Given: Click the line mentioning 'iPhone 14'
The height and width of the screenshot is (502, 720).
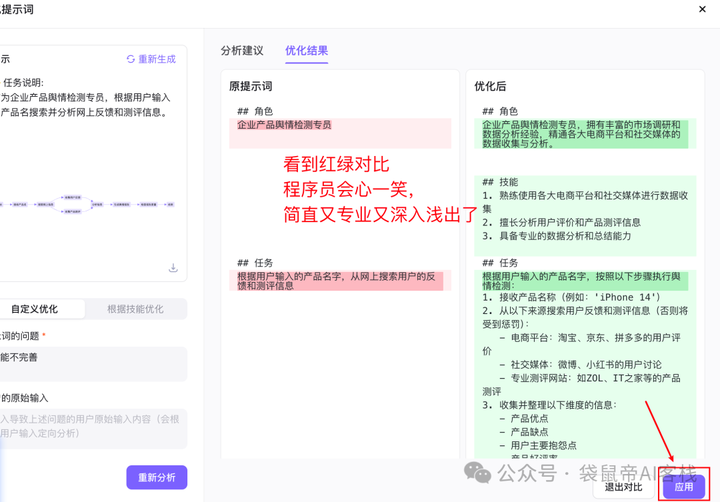Looking at the screenshot, I should 571,297.
